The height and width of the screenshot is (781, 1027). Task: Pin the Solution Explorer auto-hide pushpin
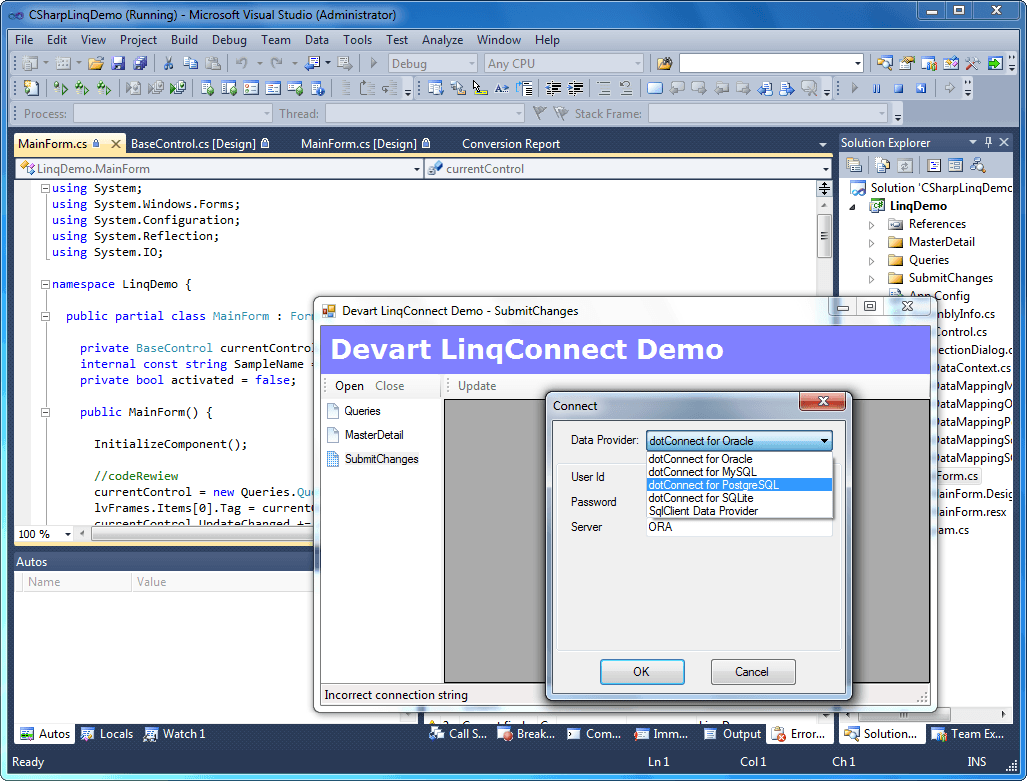click(x=988, y=142)
